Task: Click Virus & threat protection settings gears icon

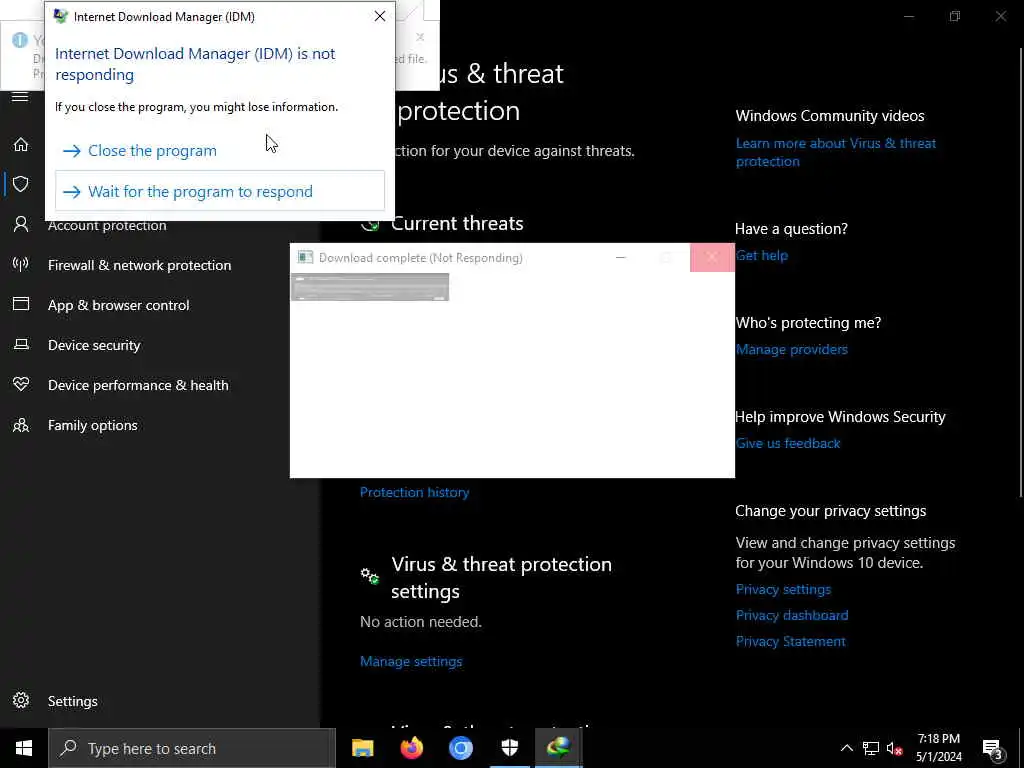Action: coord(370,576)
